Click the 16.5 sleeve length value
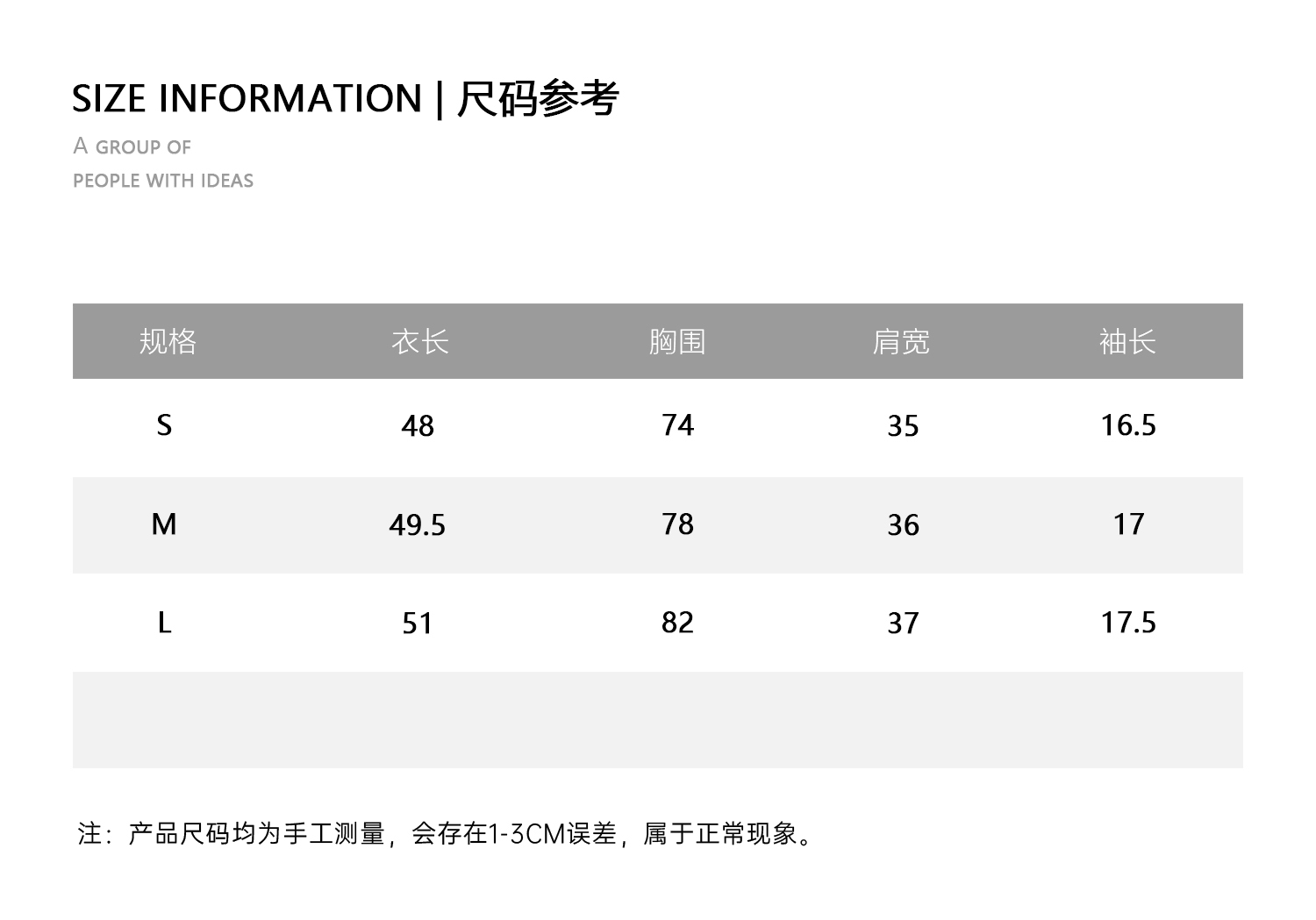This screenshot has width=1316, height=920. click(x=1128, y=425)
